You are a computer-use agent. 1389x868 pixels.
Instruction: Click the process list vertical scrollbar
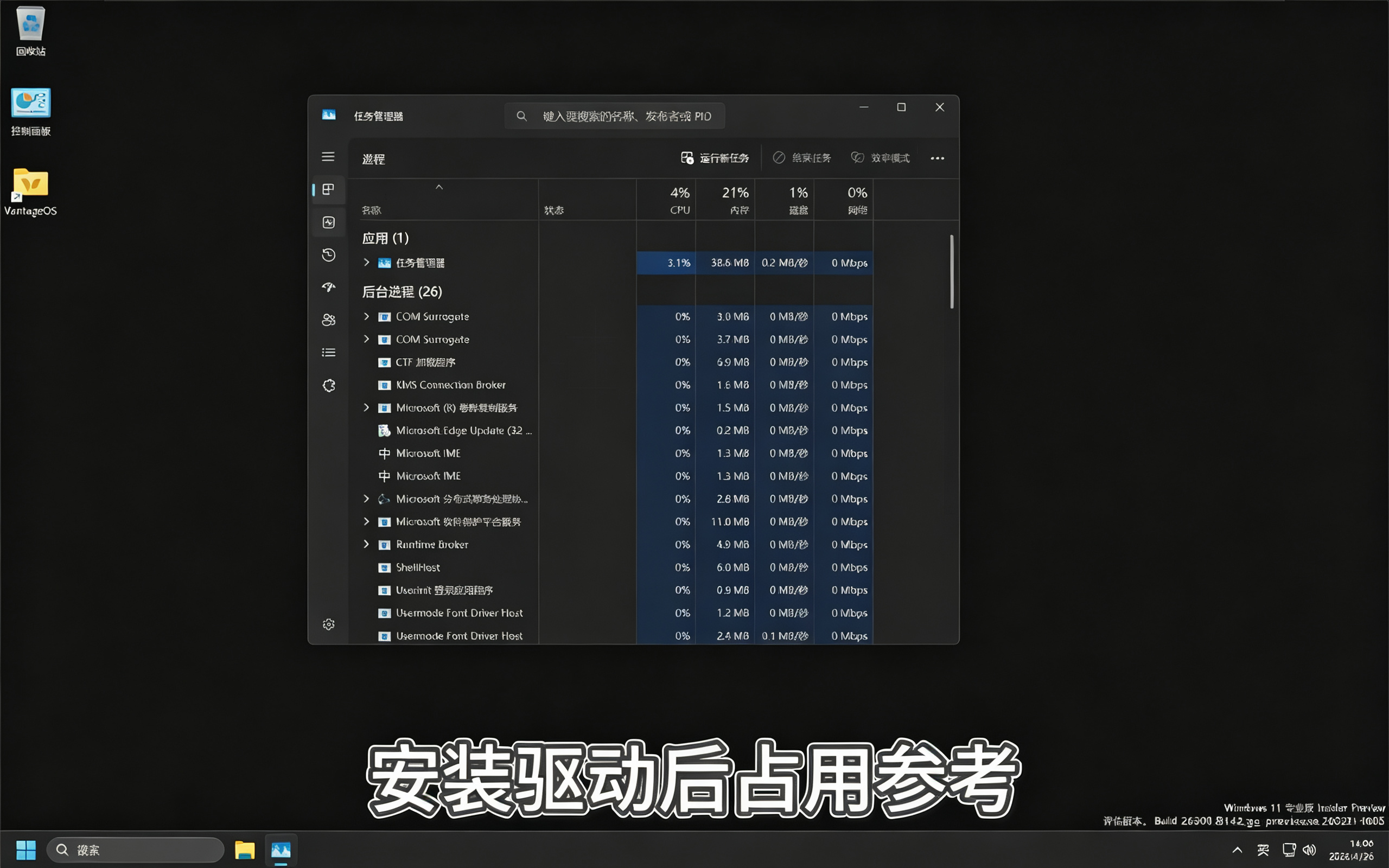[x=952, y=271]
